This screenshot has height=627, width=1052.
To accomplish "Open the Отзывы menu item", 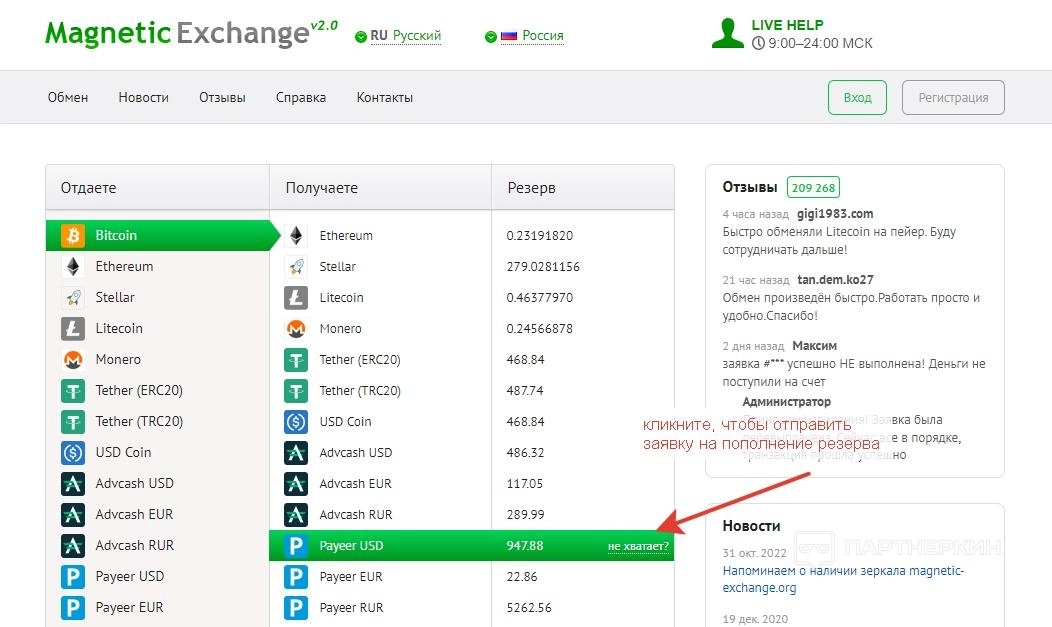I will pyautogui.click(x=222, y=97).
